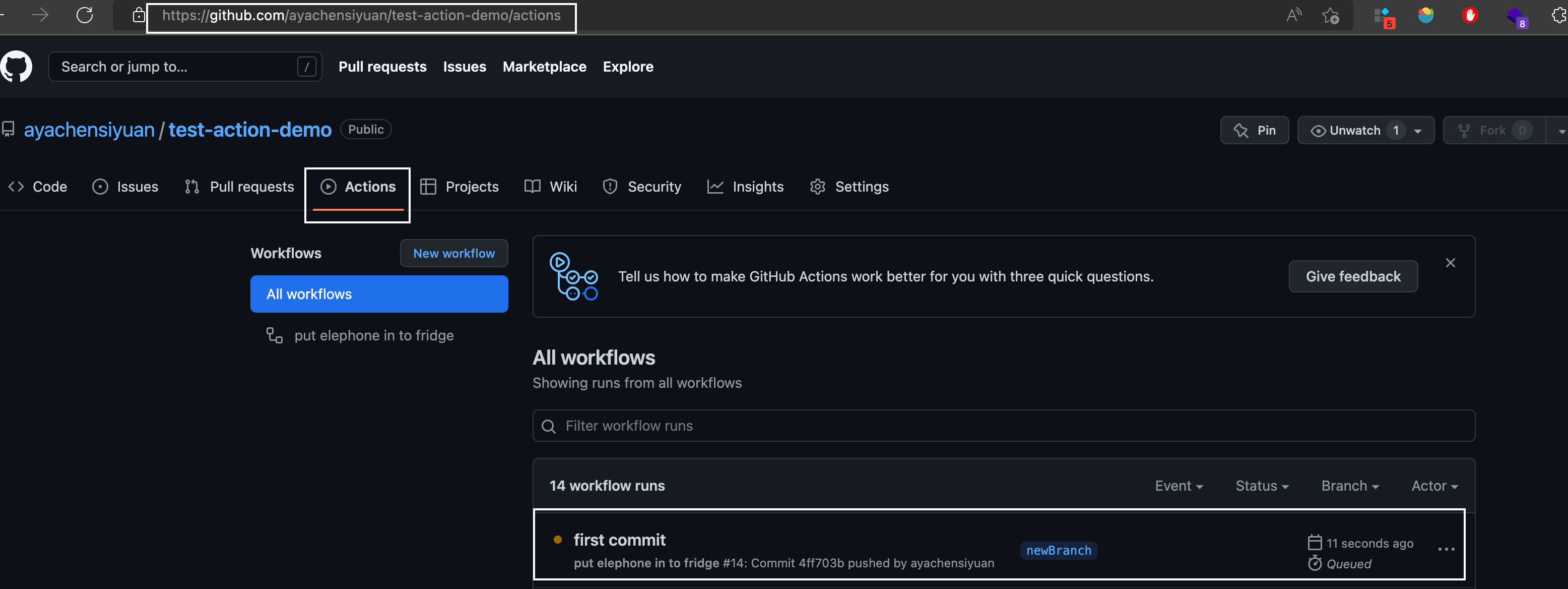Open the Status filter dropdown
1568x589 pixels.
[1262, 486]
